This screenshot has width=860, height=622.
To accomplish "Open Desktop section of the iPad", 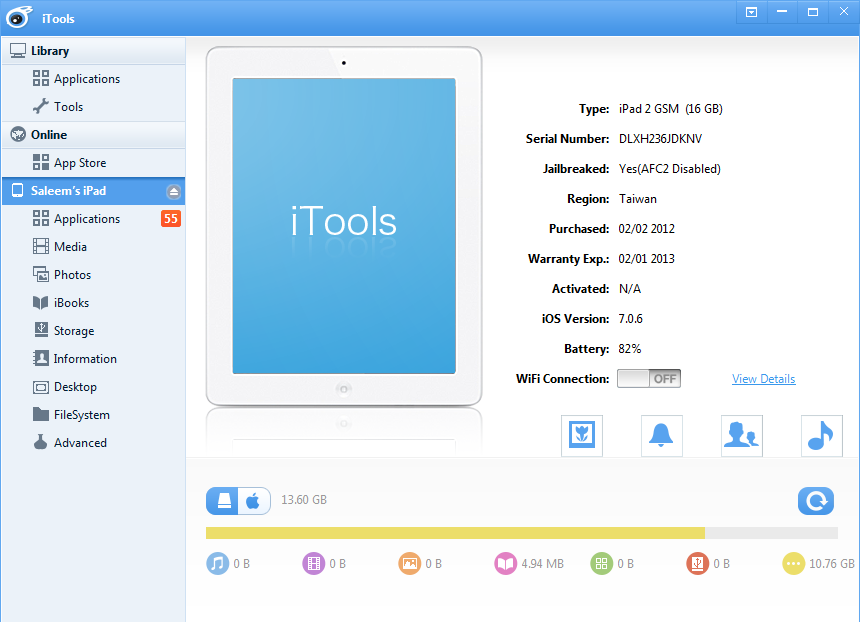I will point(93,387).
